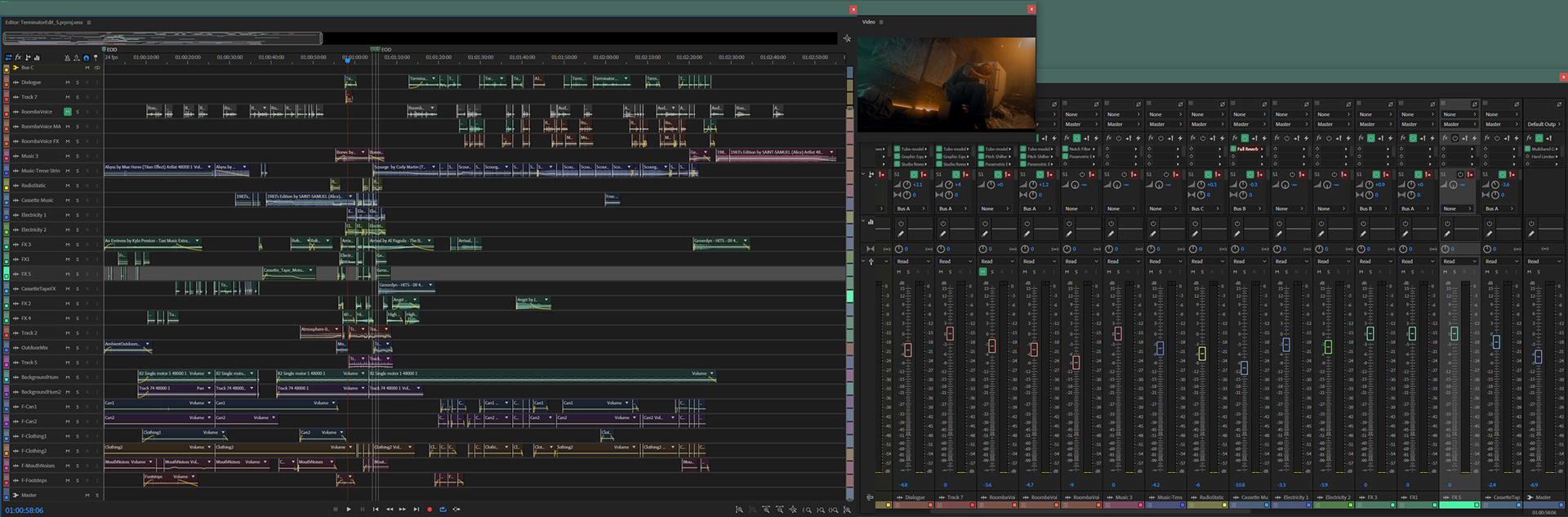The height and width of the screenshot is (517, 1568).
Task: Toggle the snapping magnet icon
Action: click(x=86, y=58)
